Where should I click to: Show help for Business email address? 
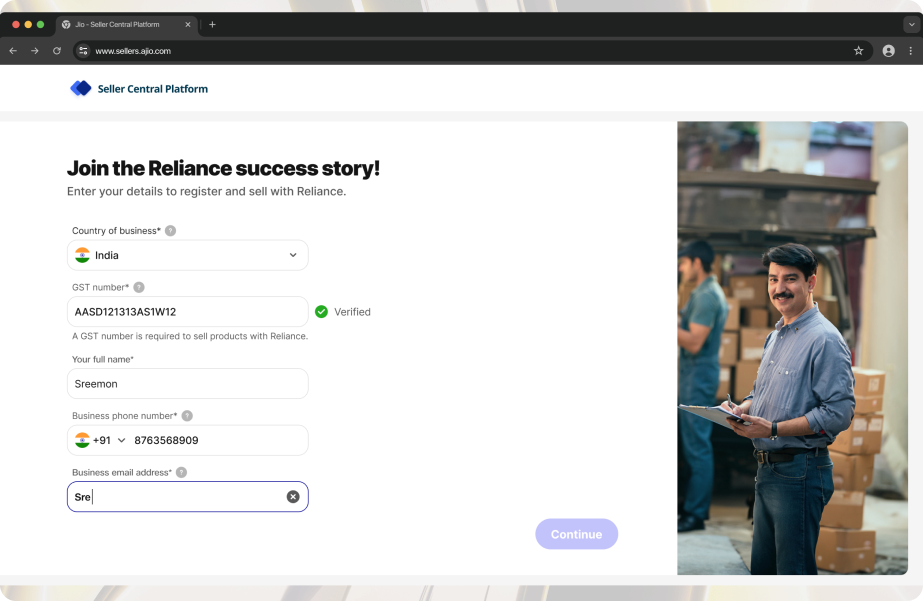tap(181, 472)
